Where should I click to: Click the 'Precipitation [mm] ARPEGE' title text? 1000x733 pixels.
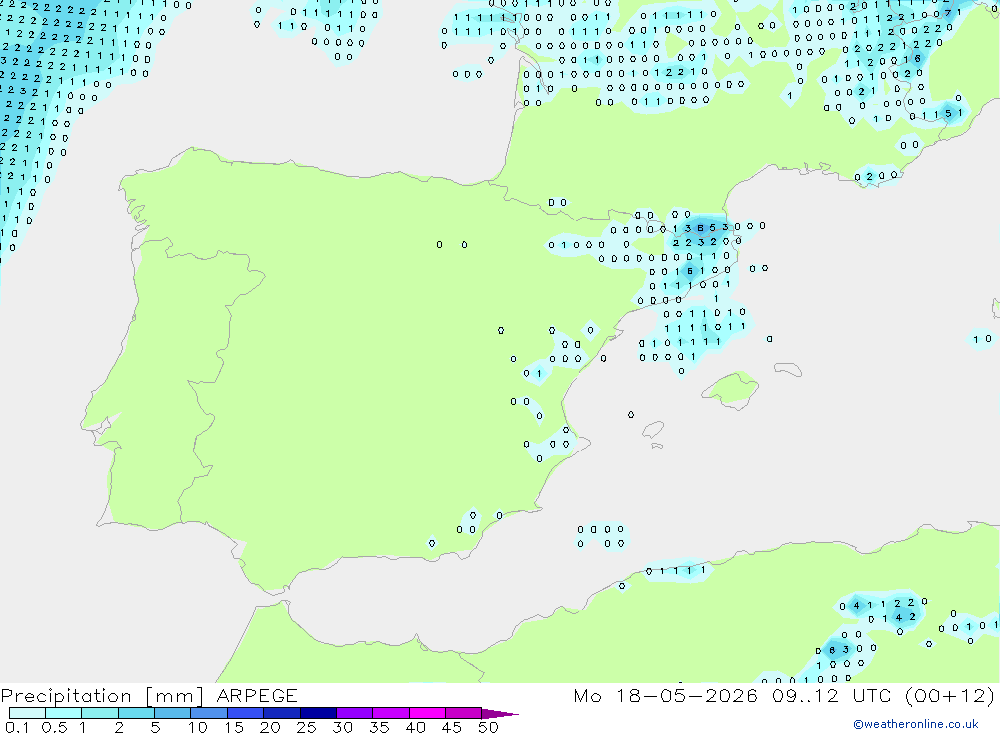[x=149, y=695]
